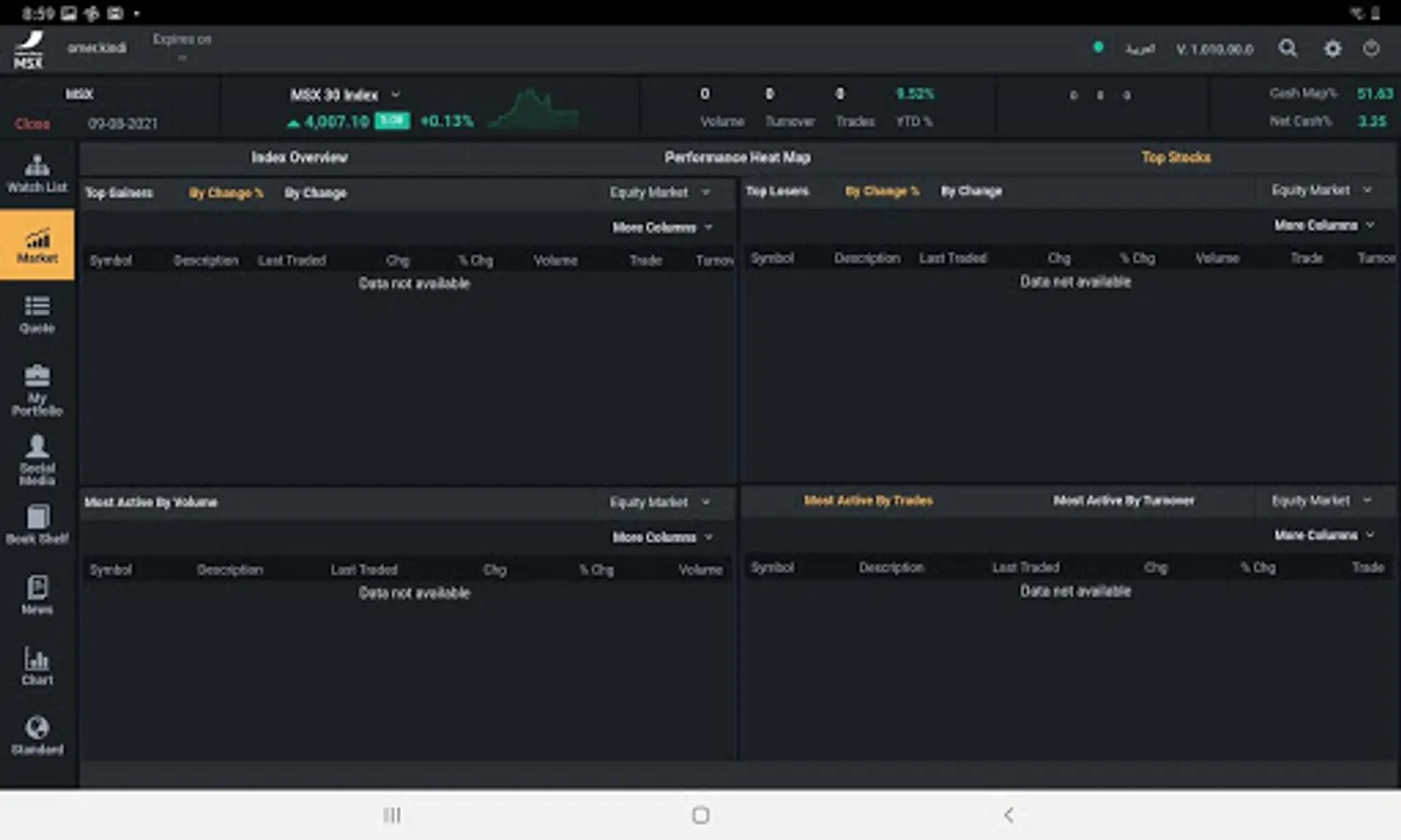Click the MSX logo in the header

(29, 49)
